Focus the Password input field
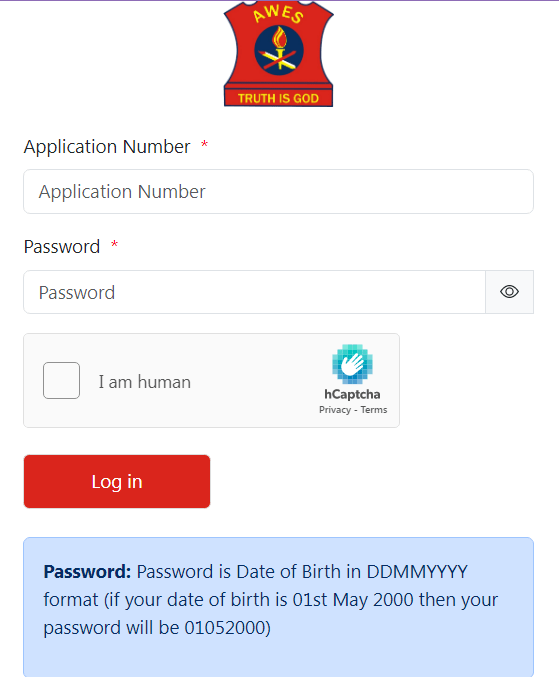The width and height of the screenshot is (559, 677). pyautogui.click(x=255, y=292)
